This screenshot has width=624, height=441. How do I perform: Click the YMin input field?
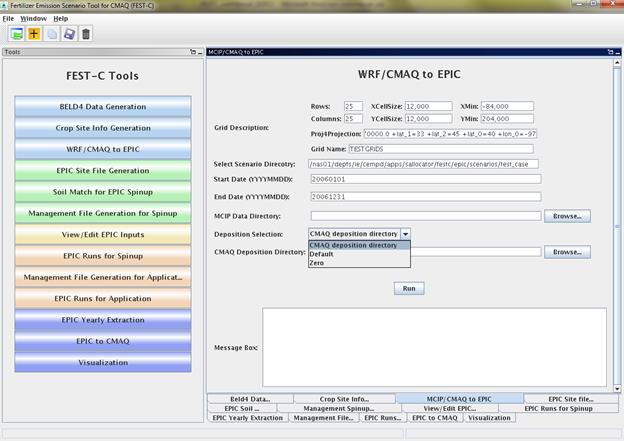pyautogui.click(x=507, y=119)
